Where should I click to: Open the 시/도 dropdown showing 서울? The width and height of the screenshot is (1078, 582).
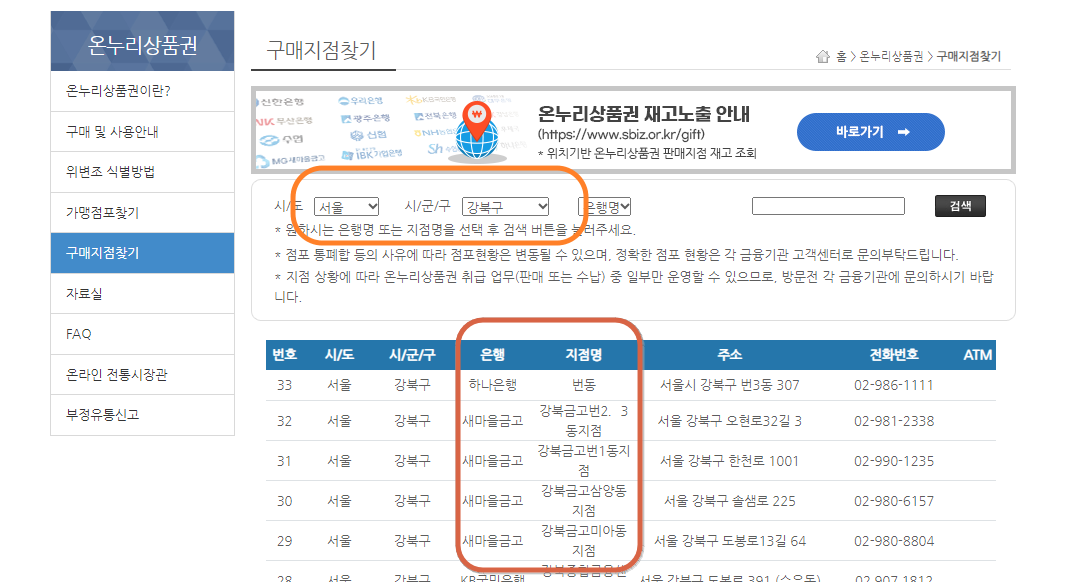click(x=346, y=206)
